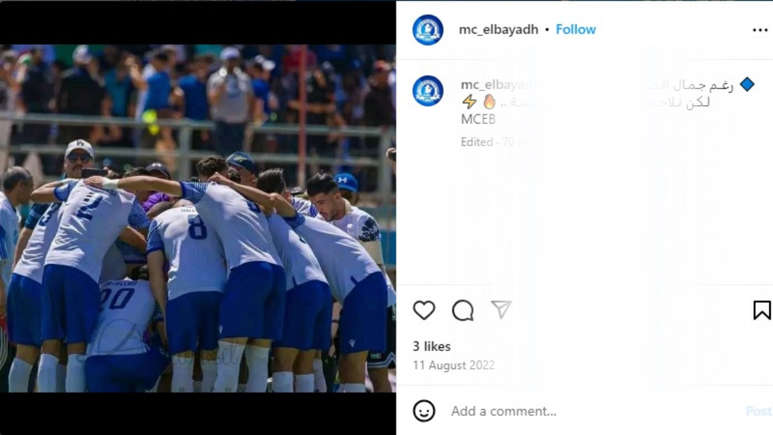The height and width of the screenshot is (435, 773).
Task: Click the mc_elbayadh profile avatar in header
Action: 427,30
